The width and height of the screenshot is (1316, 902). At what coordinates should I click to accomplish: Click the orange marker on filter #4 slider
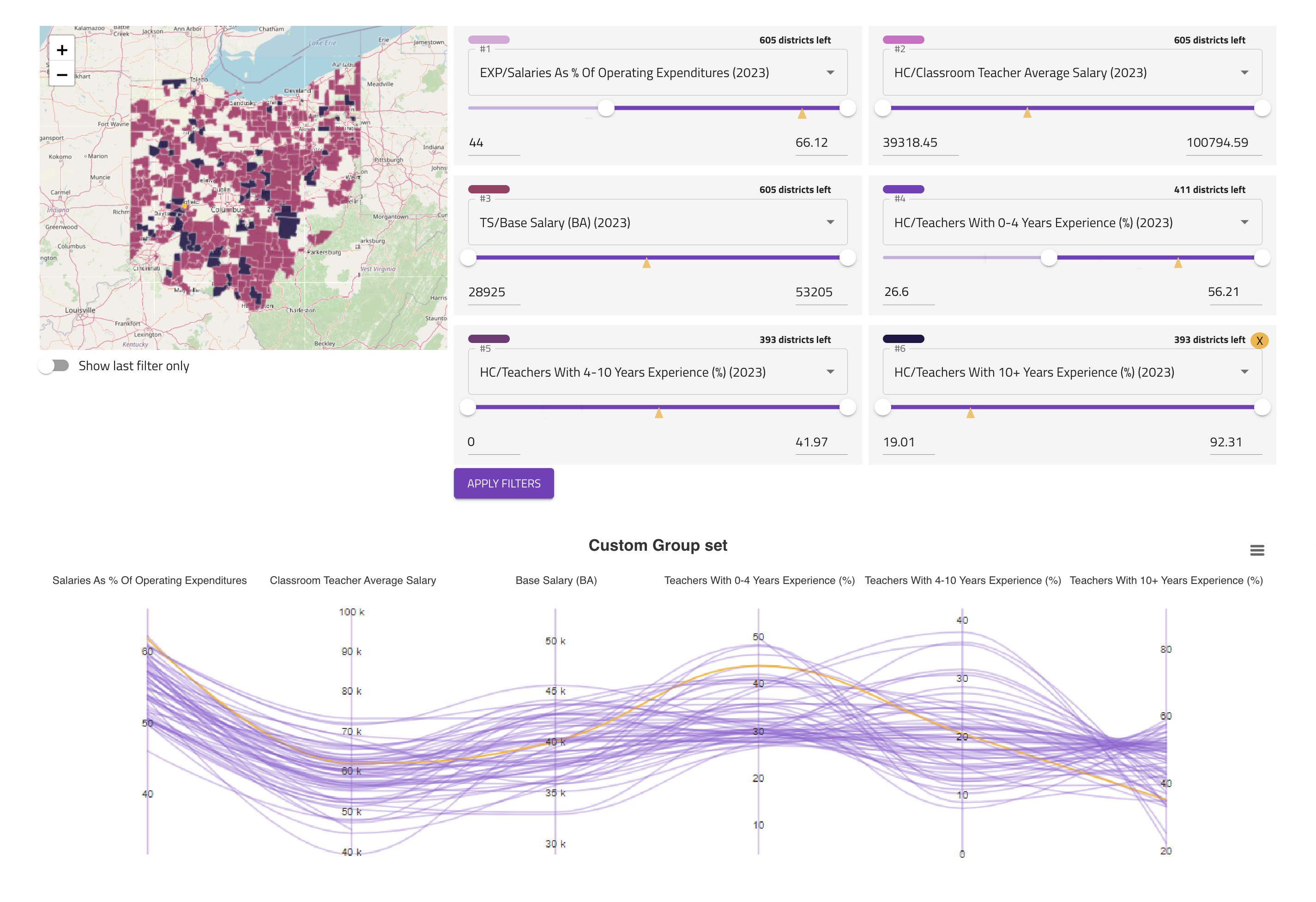[x=1178, y=263]
